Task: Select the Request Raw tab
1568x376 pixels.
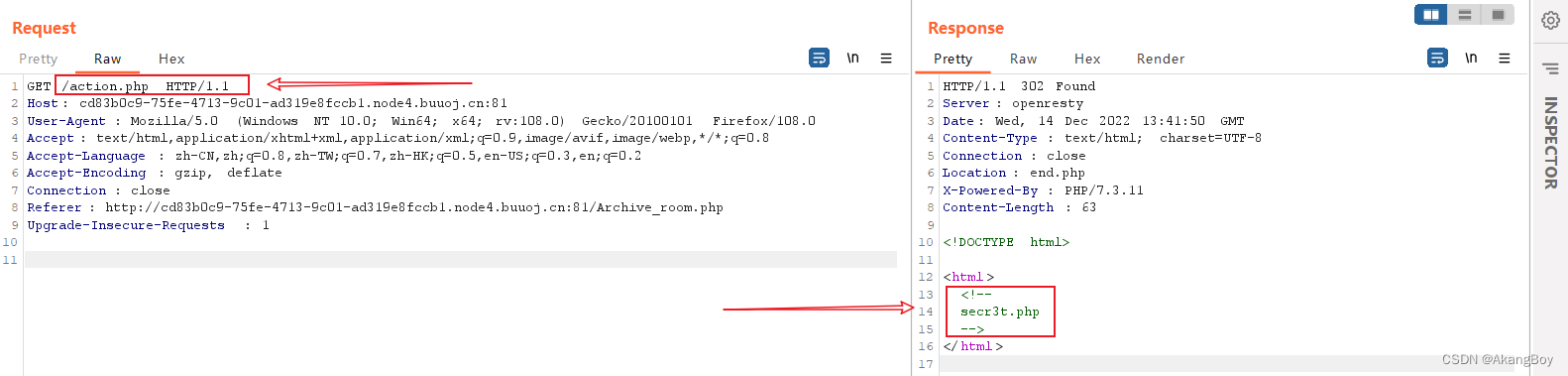Action: pyautogui.click(x=107, y=59)
